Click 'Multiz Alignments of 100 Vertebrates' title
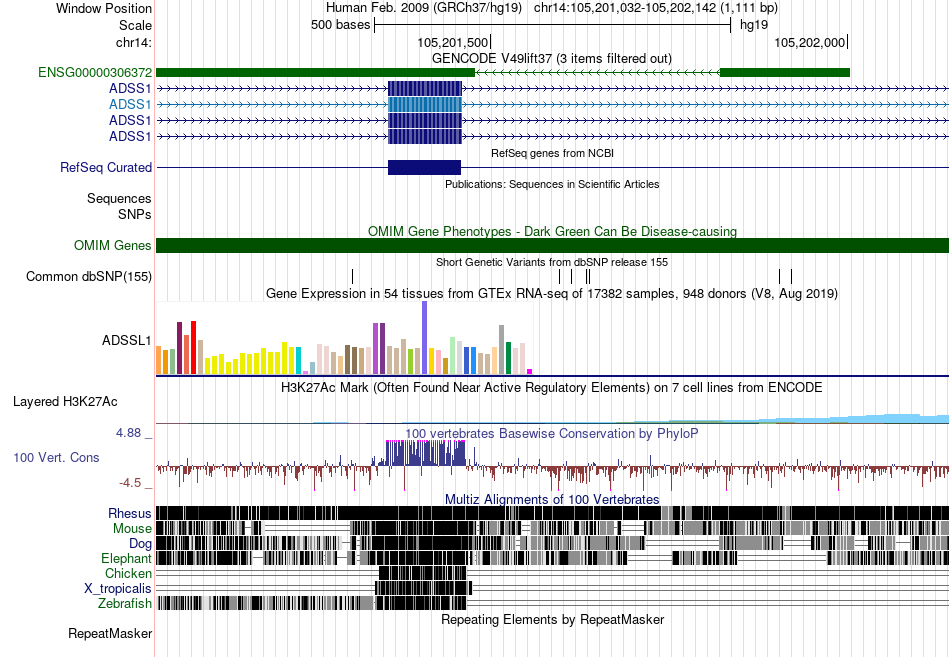950x657 pixels. click(x=552, y=499)
